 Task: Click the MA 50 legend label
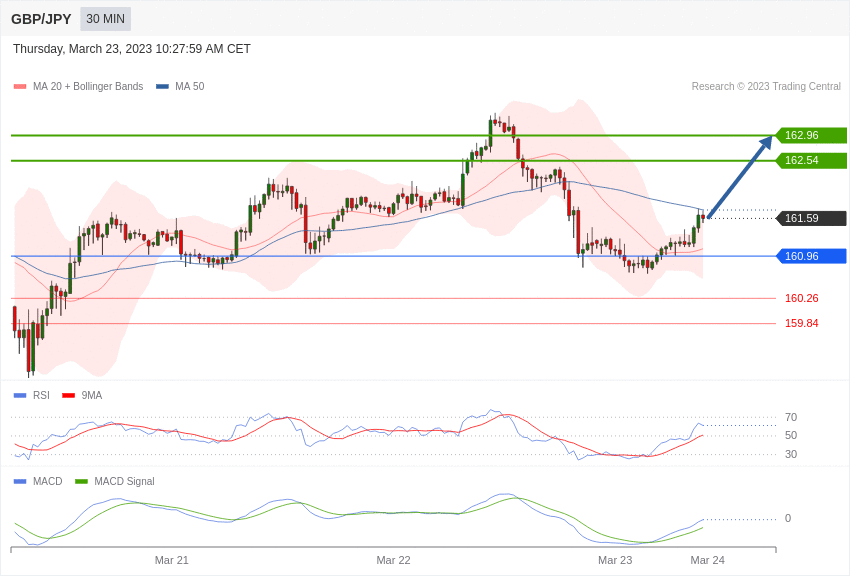point(190,86)
